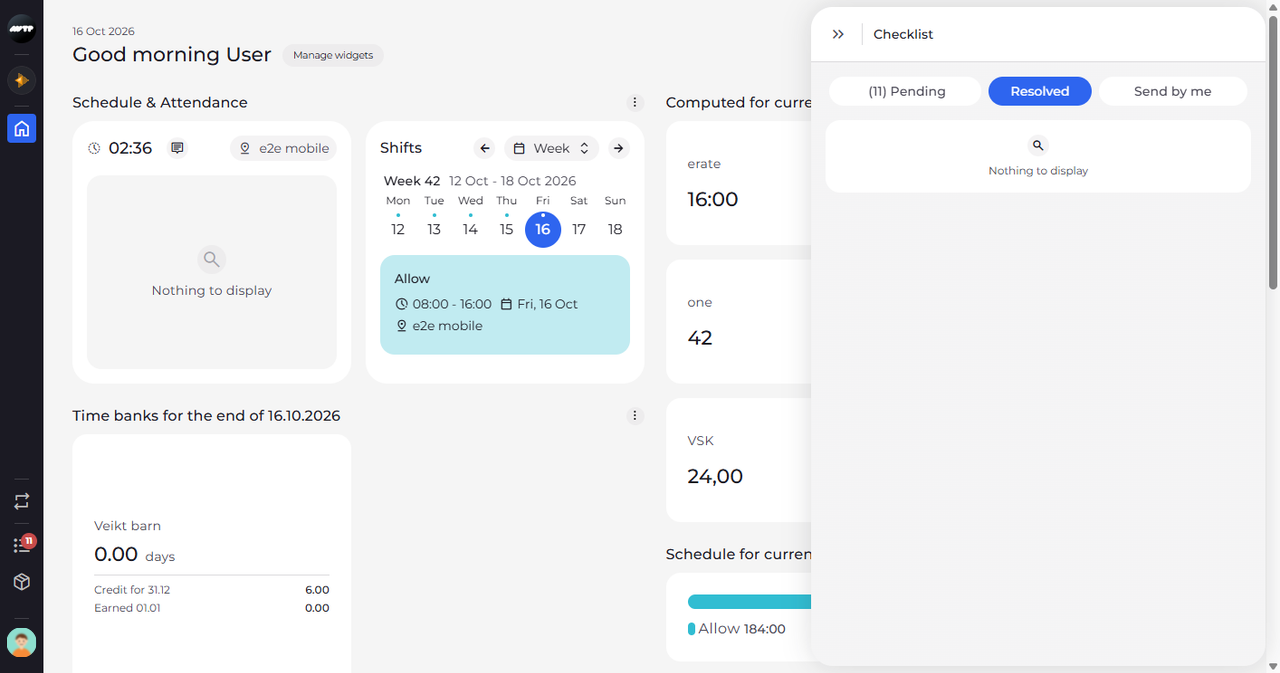Screen dimensions: 1280x673
Task: Open the Allow shift card
Action: (x=505, y=304)
